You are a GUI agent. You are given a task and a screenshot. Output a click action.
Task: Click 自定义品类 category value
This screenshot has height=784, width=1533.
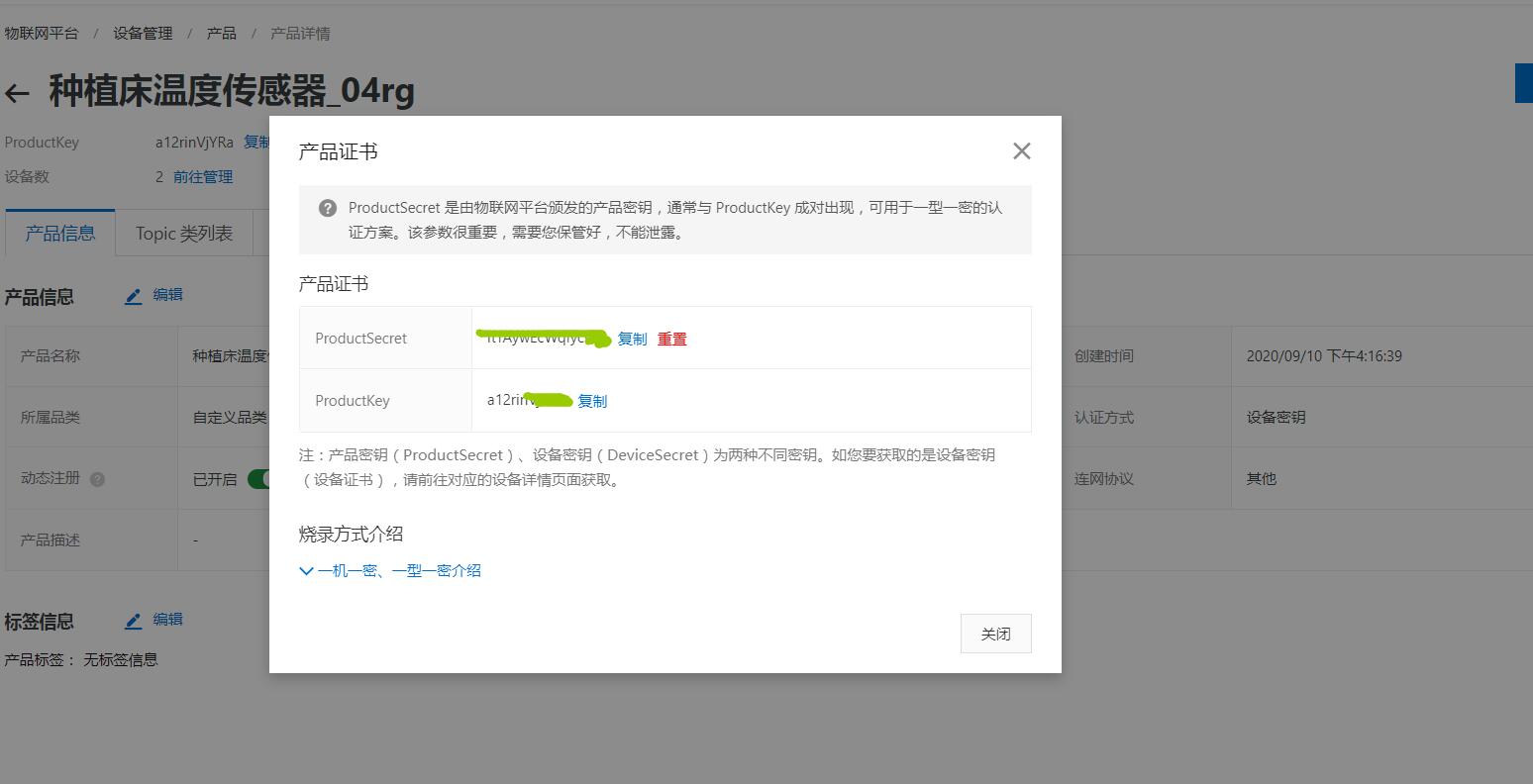(230, 418)
